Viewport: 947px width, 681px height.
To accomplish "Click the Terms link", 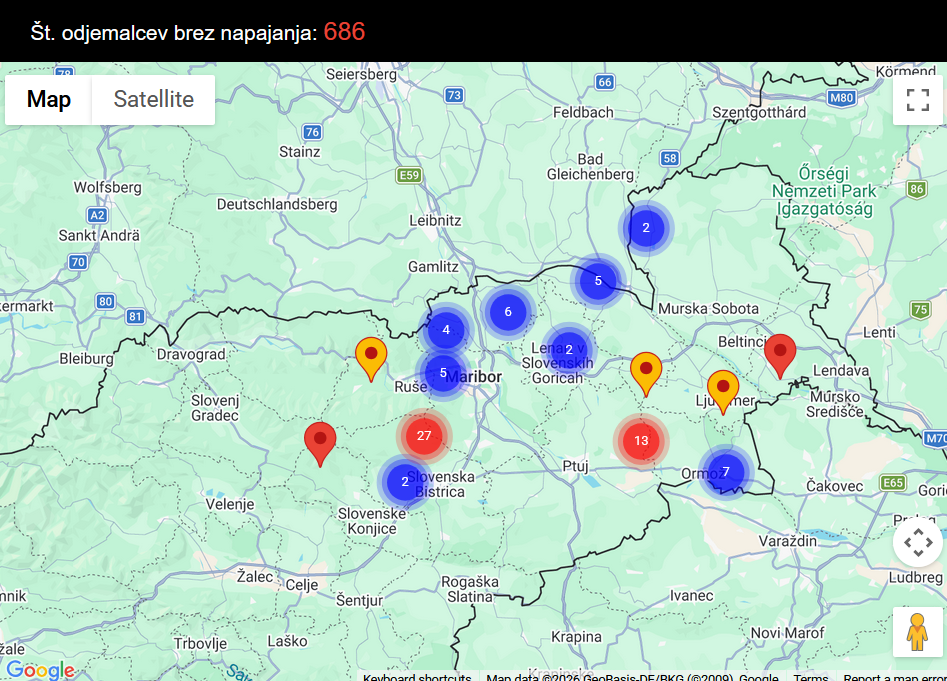I will (x=807, y=675).
